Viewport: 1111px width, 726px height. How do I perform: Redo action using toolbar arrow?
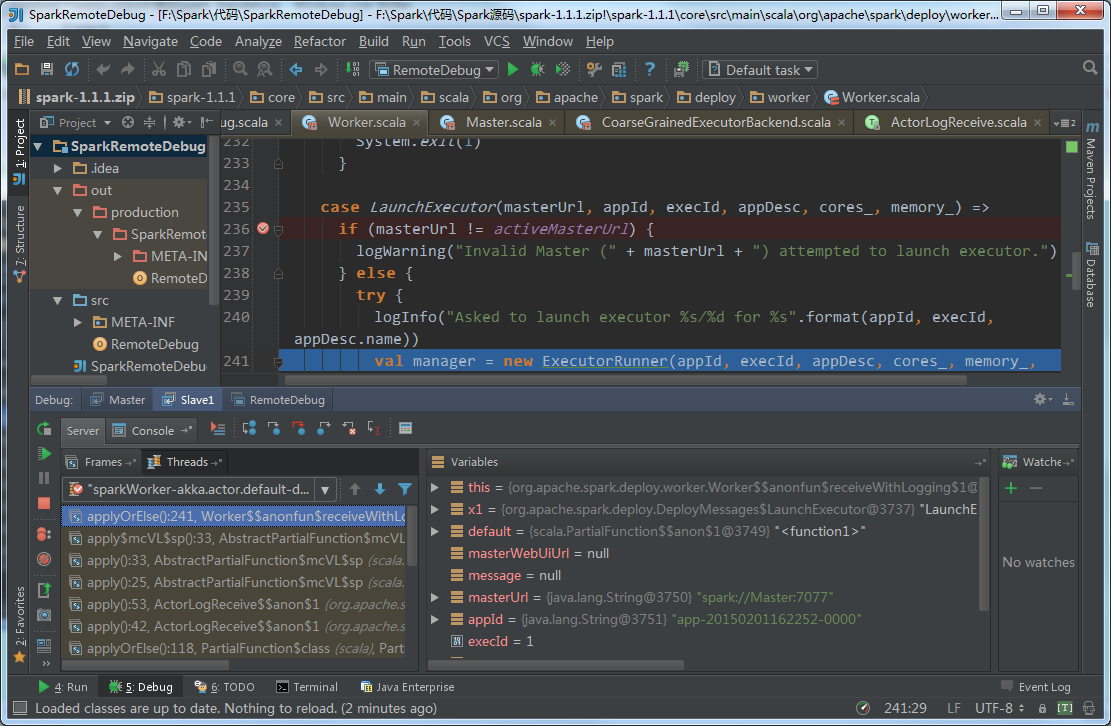coord(128,69)
